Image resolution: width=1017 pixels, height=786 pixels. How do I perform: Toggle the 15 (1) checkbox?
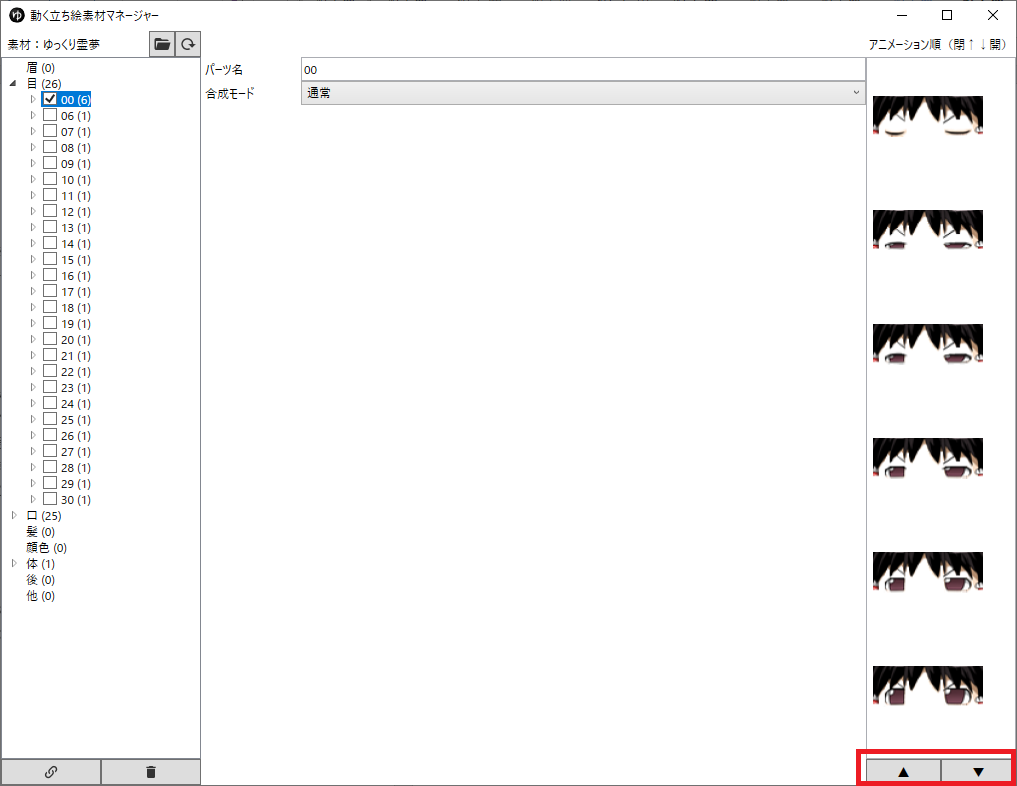coord(50,259)
